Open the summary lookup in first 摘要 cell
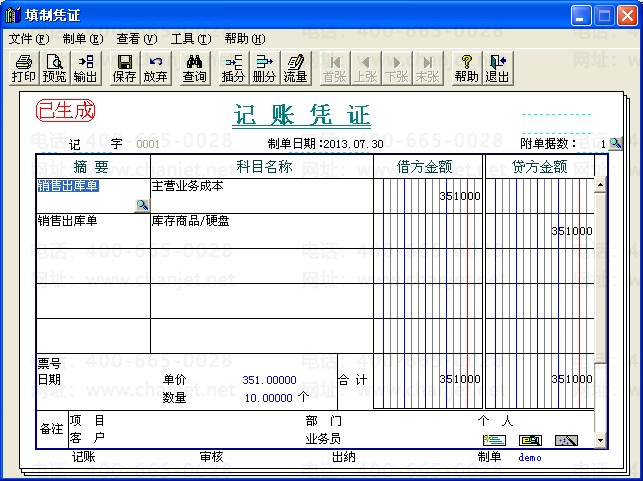Viewport: 643px width, 481px height. pyautogui.click(x=142, y=205)
